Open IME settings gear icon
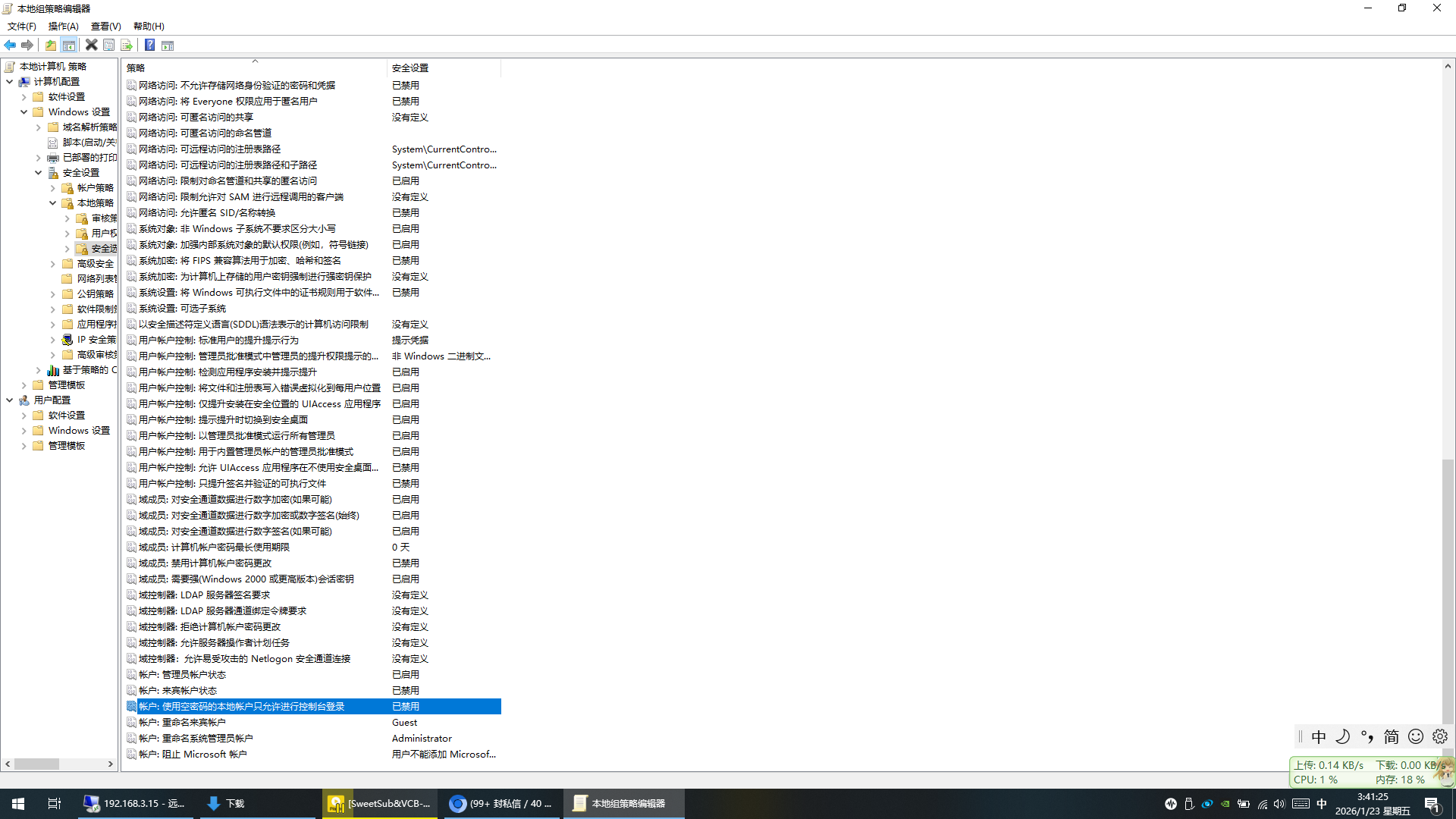This screenshot has width=1456, height=819. click(x=1440, y=736)
